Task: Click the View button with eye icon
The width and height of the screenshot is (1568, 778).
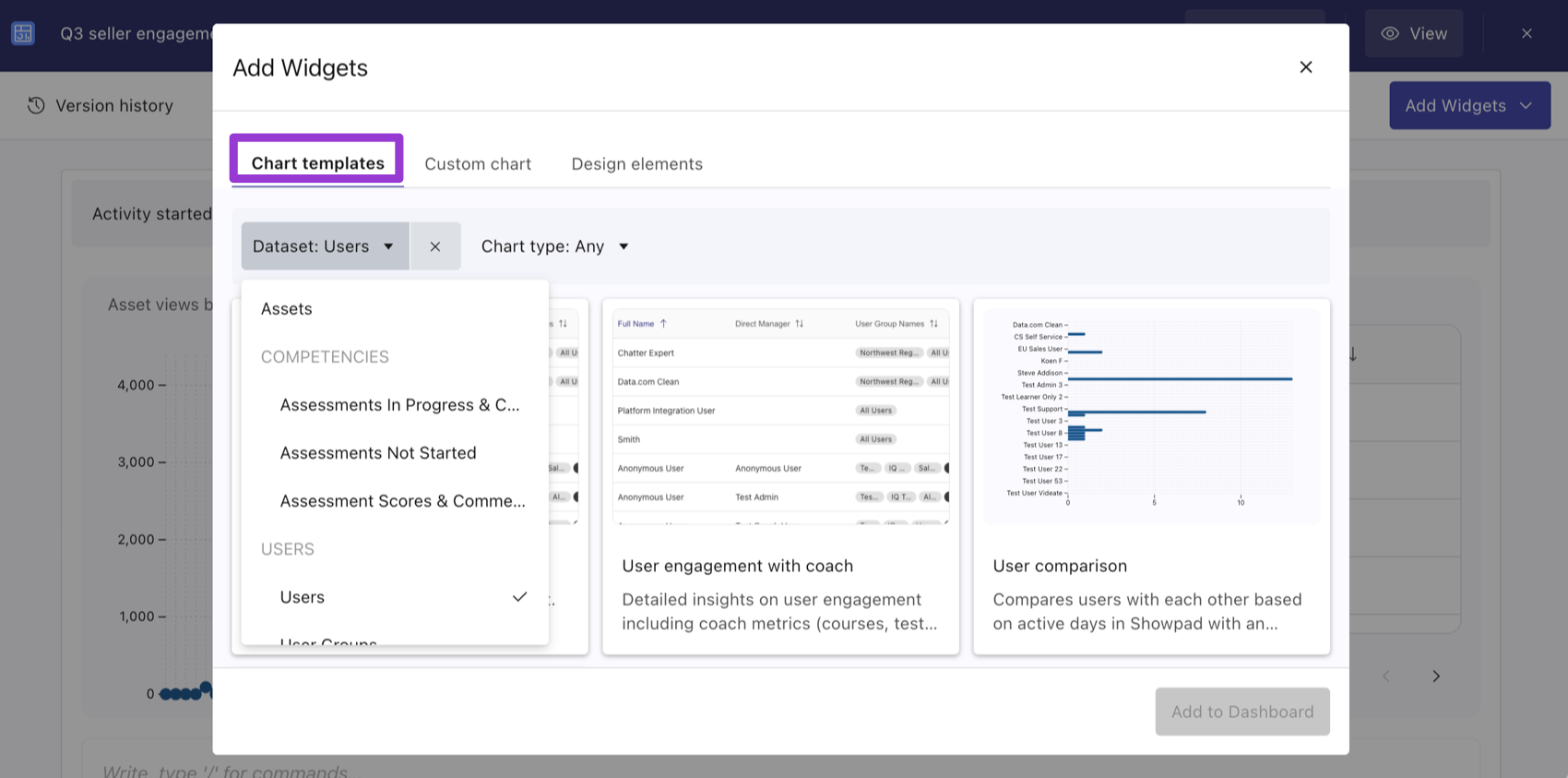Action: (1414, 34)
